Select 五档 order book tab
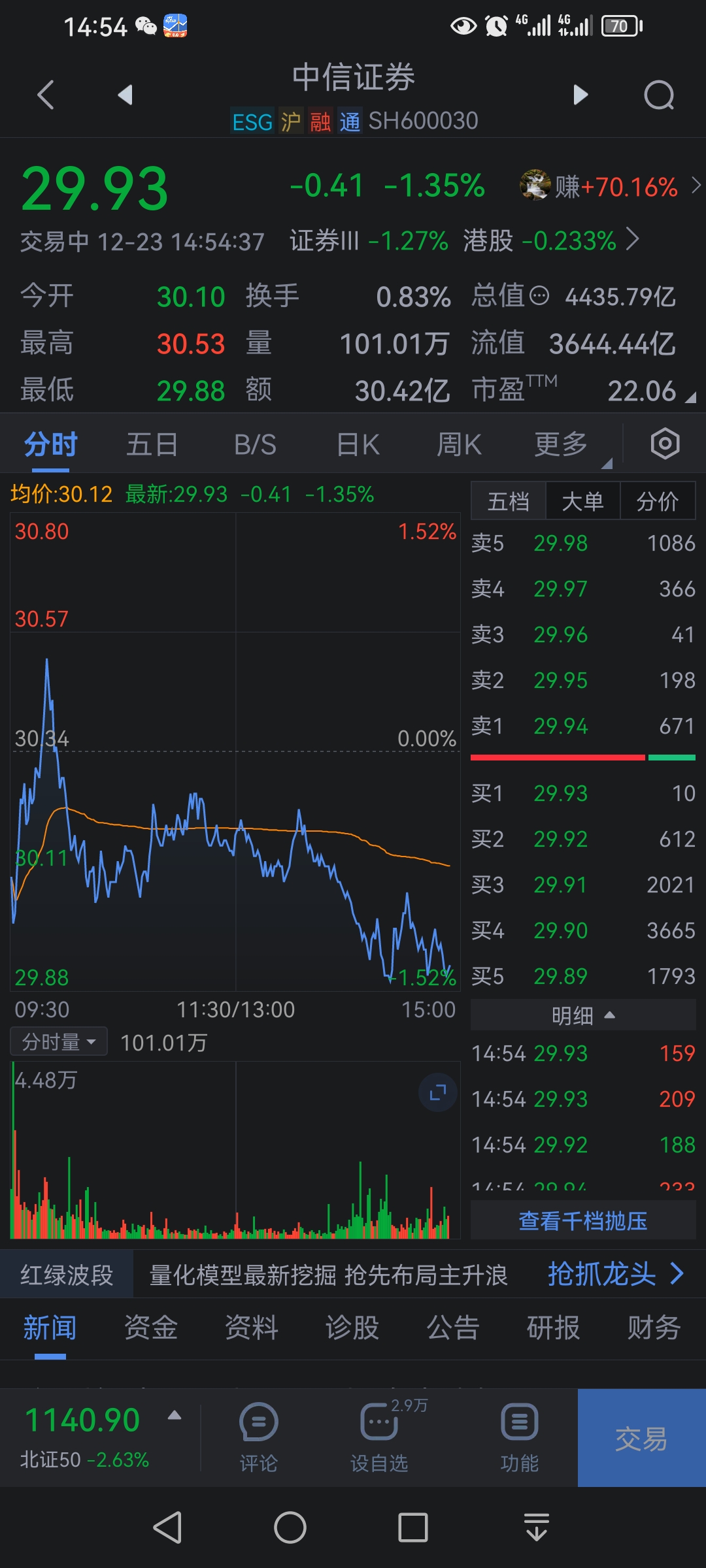706x1568 pixels. click(x=509, y=501)
